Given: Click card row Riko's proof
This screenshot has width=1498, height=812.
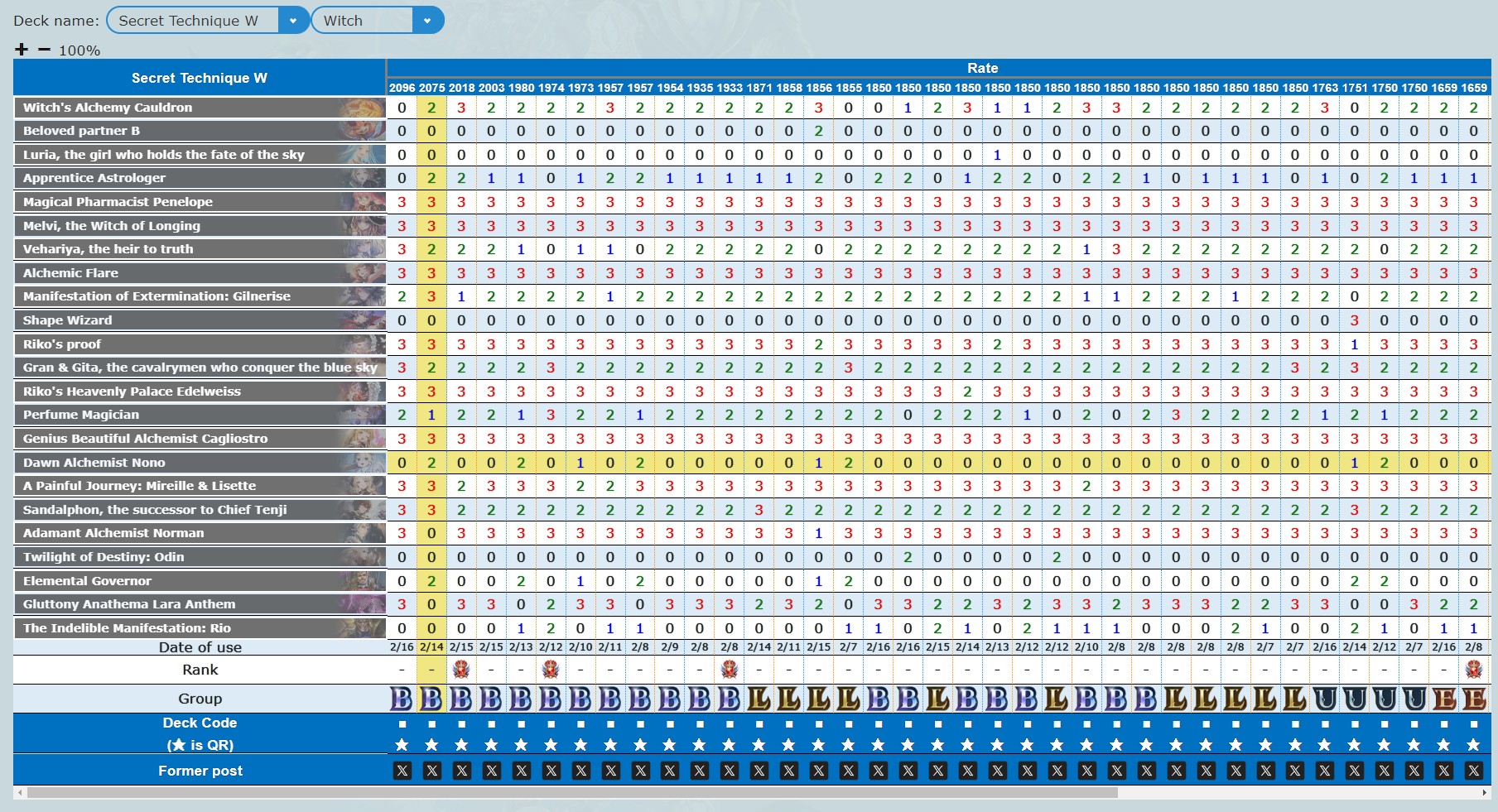Looking at the screenshot, I should pos(200,344).
